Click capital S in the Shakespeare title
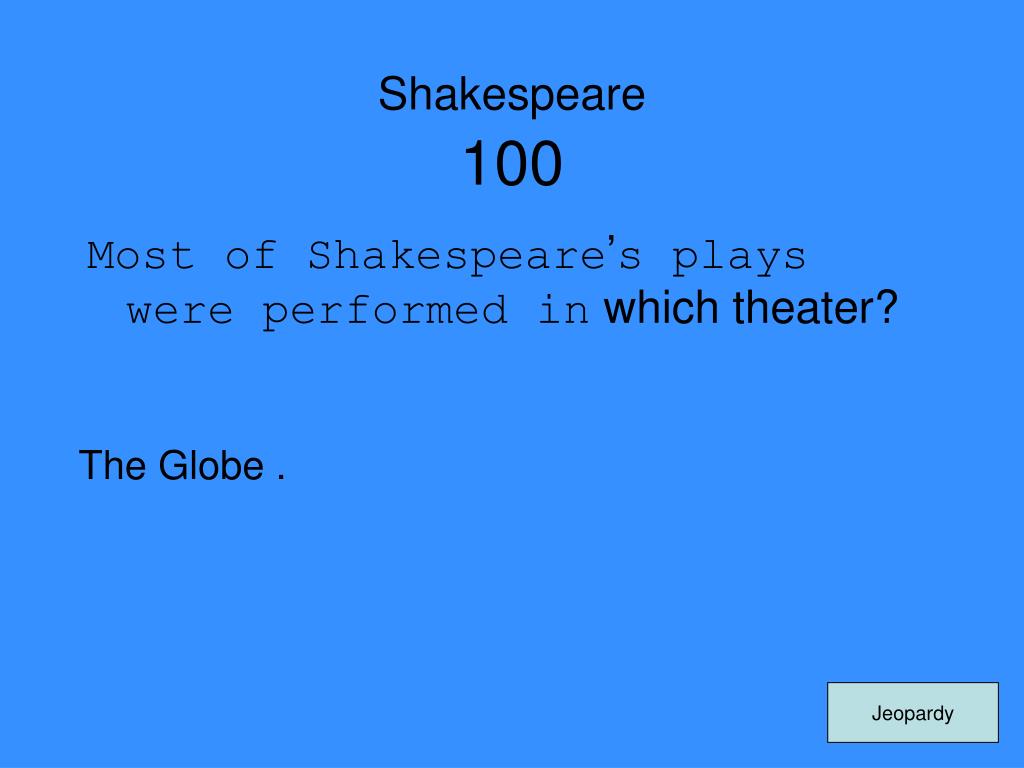The width and height of the screenshot is (1024, 768). (x=394, y=95)
